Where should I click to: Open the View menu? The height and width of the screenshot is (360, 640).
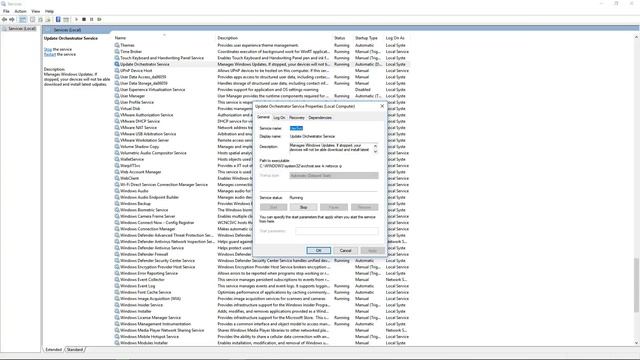pyautogui.click(x=36, y=11)
